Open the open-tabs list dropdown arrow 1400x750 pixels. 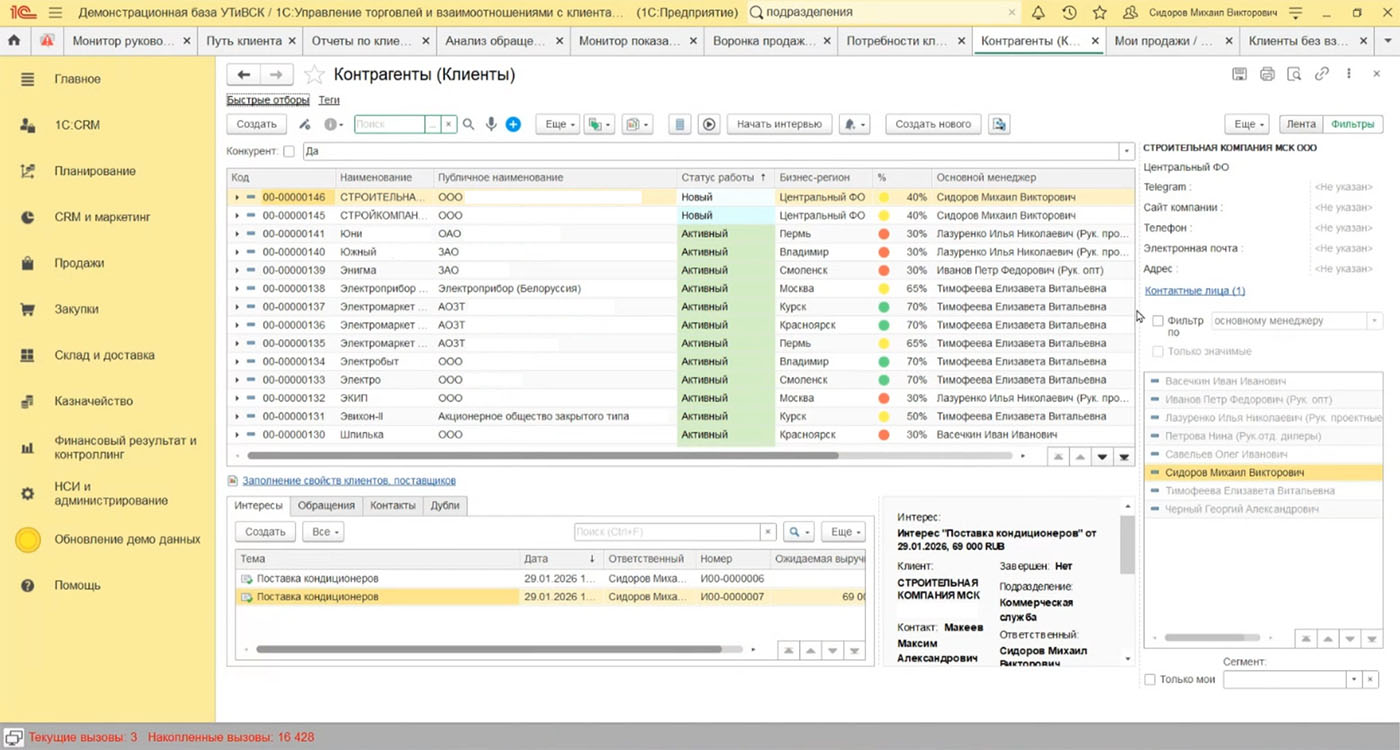pos(1386,41)
